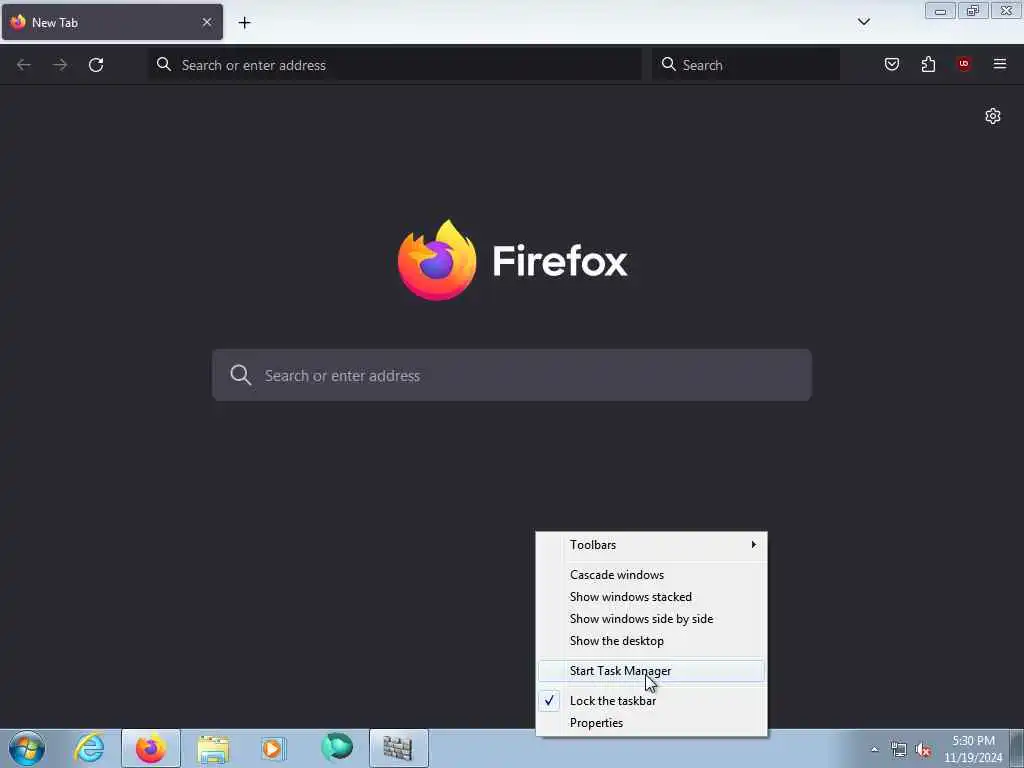The width and height of the screenshot is (1024, 768).
Task: Focus the toolbar Search box
Action: point(746,65)
